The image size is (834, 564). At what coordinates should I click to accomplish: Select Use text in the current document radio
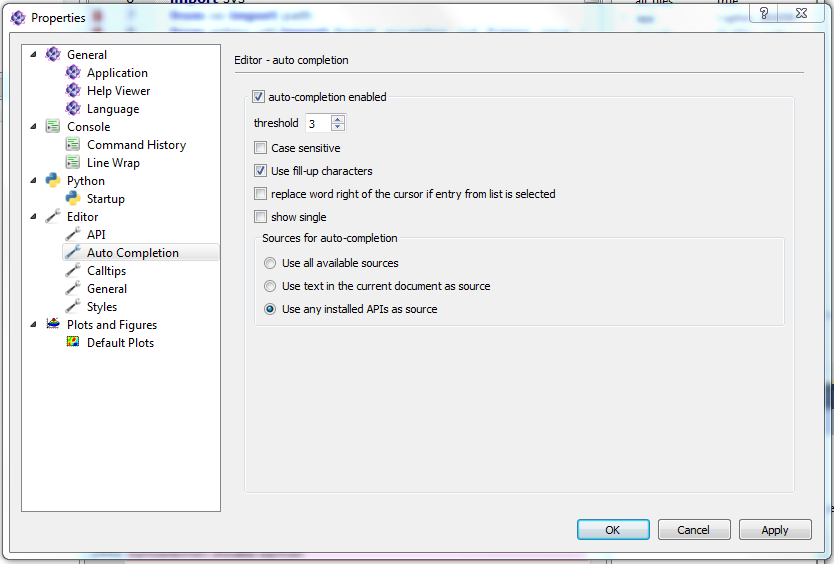[x=270, y=286]
